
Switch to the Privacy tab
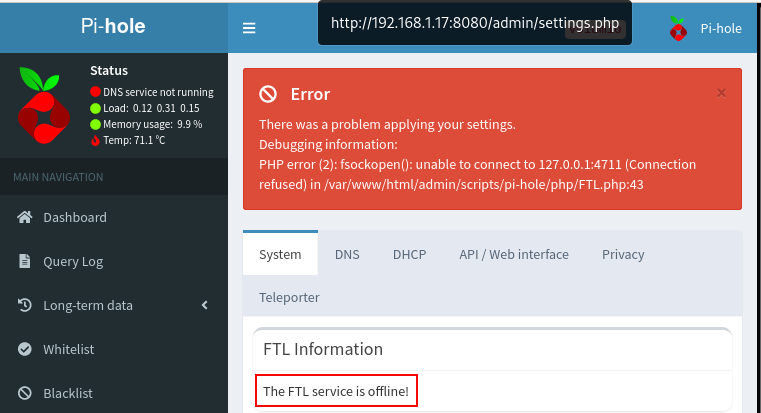click(x=623, y=254)
